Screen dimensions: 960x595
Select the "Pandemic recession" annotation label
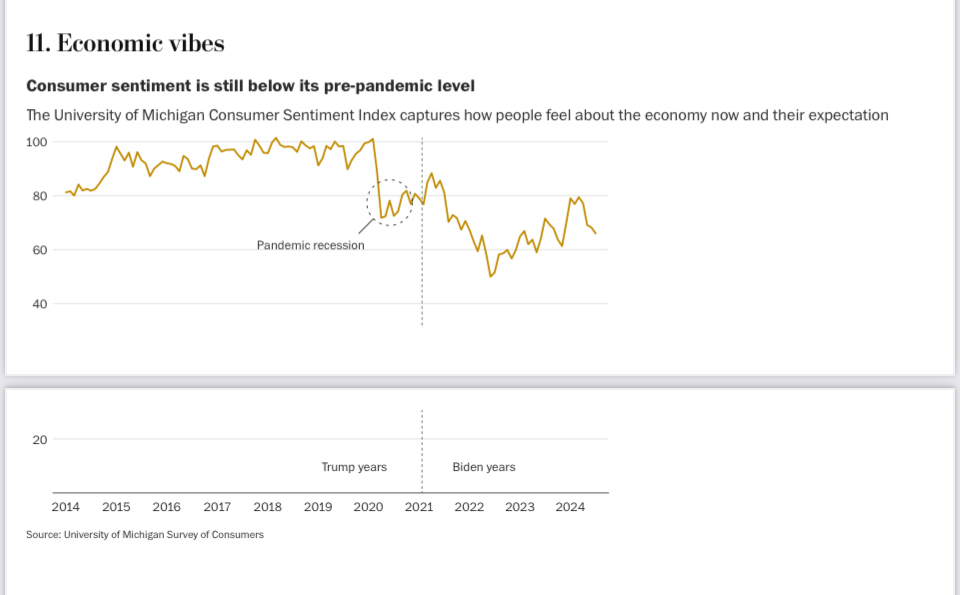(310, 245)
